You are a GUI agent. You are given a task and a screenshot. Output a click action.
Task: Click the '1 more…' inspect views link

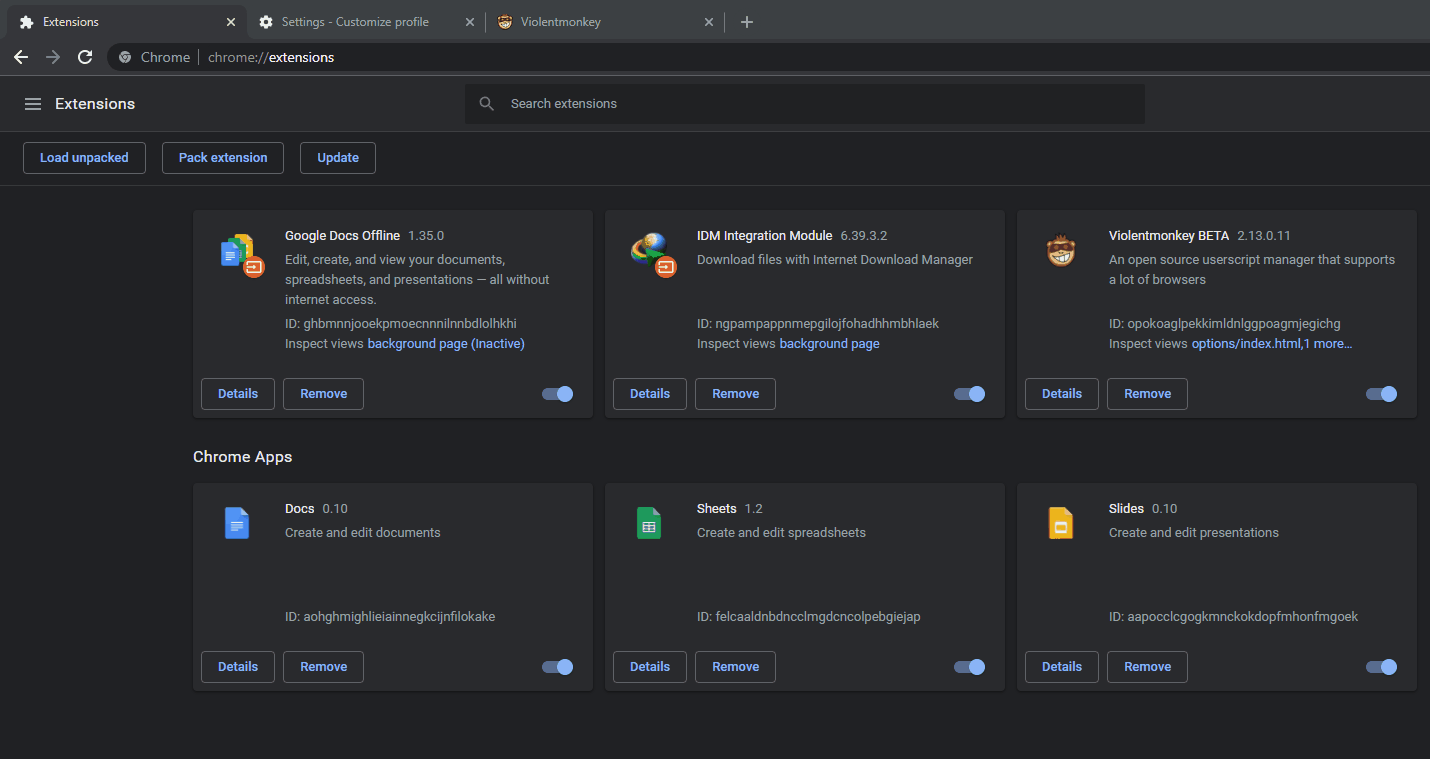coord(1328,344)
